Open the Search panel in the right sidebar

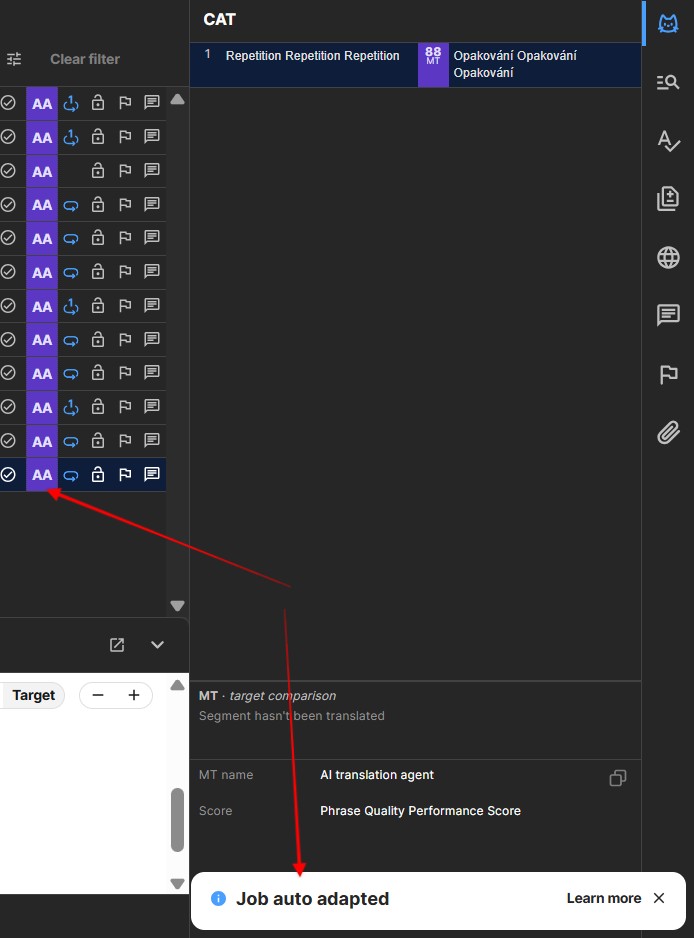[668, 83]
